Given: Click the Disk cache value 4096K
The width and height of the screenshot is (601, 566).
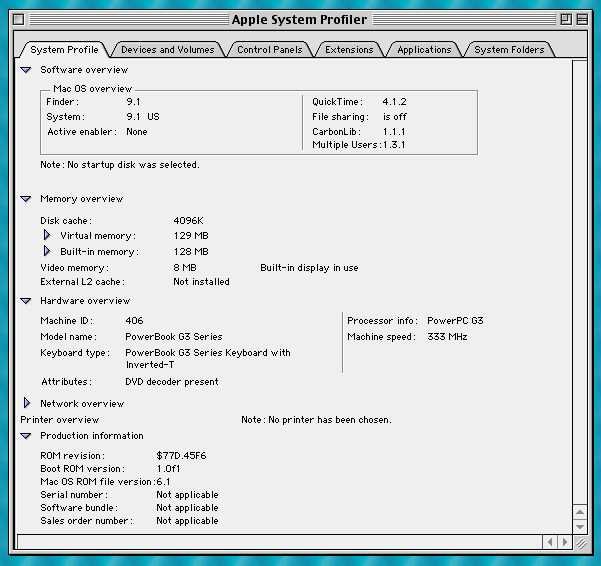Looking at the screenshot, I should (x=188, y=221).
